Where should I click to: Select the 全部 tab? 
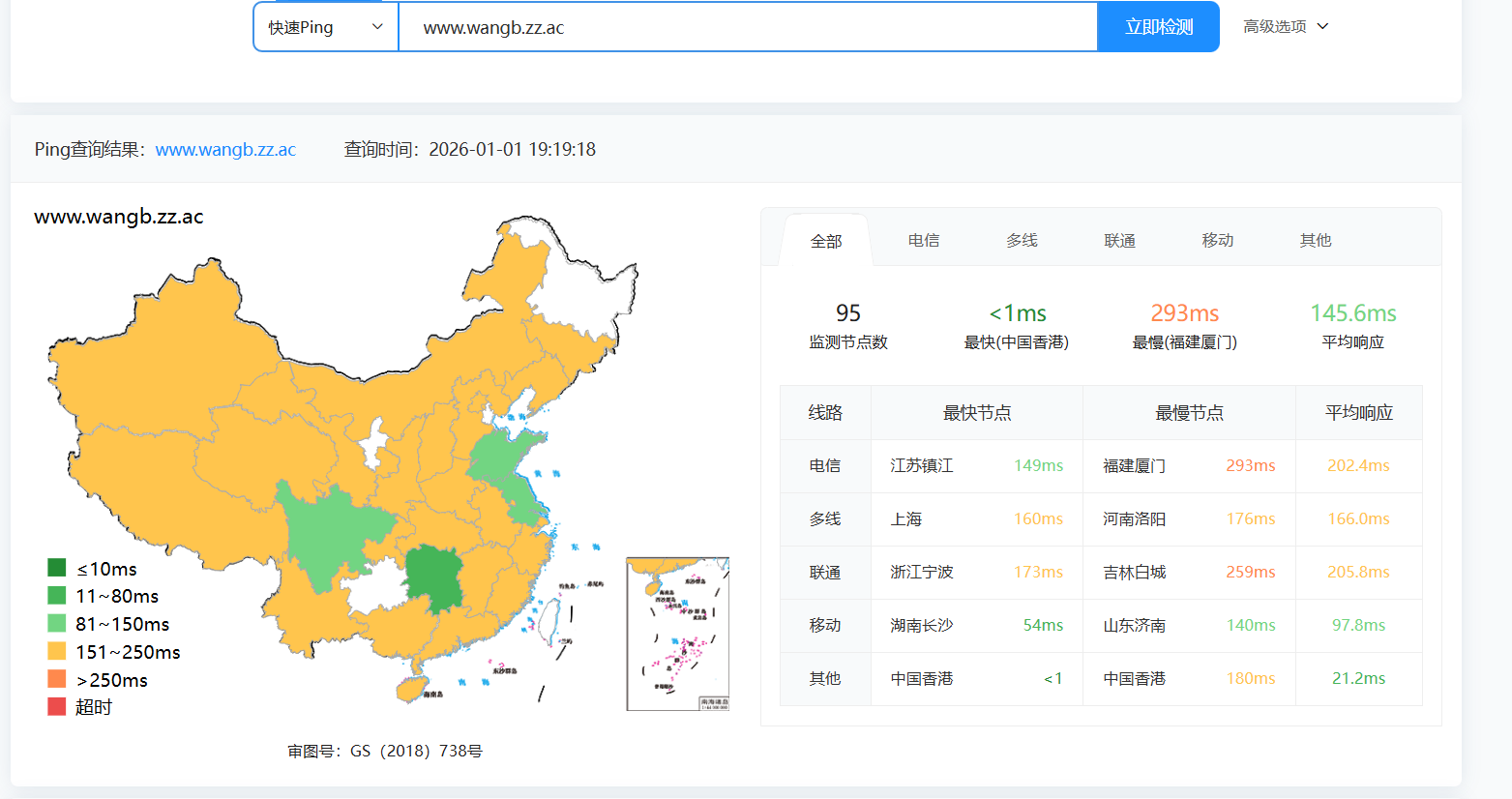pos(826,241)
